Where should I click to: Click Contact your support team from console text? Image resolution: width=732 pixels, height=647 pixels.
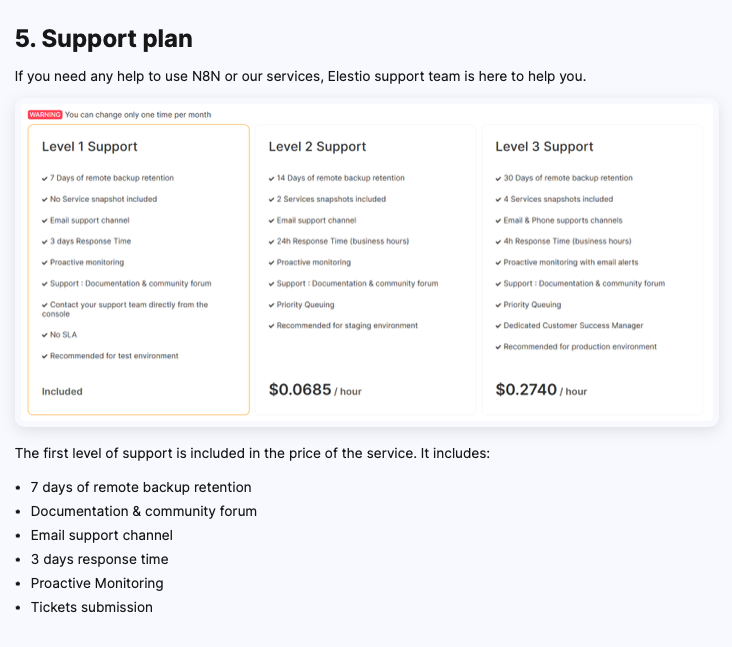click(125, 309)
